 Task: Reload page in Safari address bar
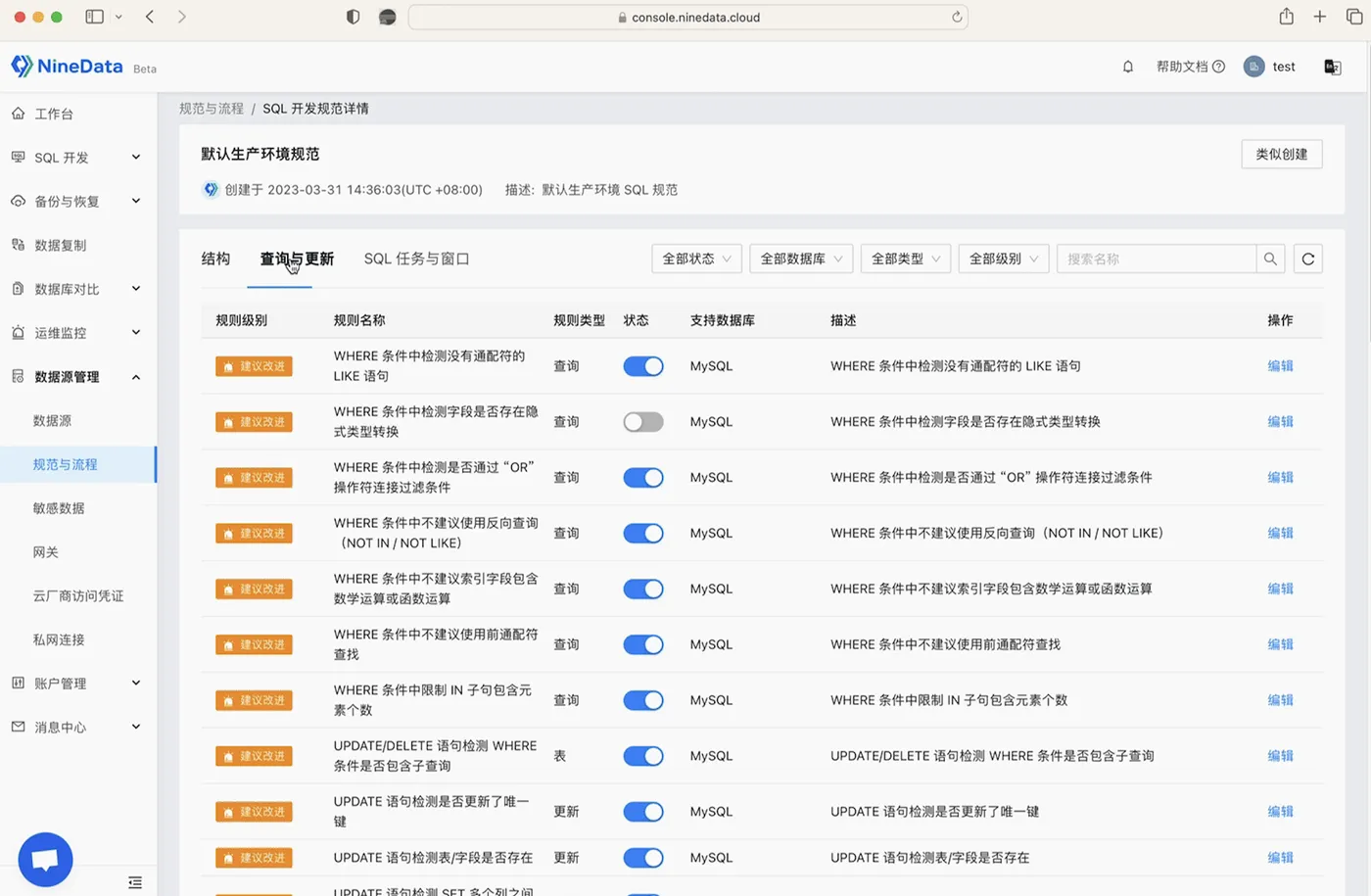pyautogui.click(x=957, y=17)
